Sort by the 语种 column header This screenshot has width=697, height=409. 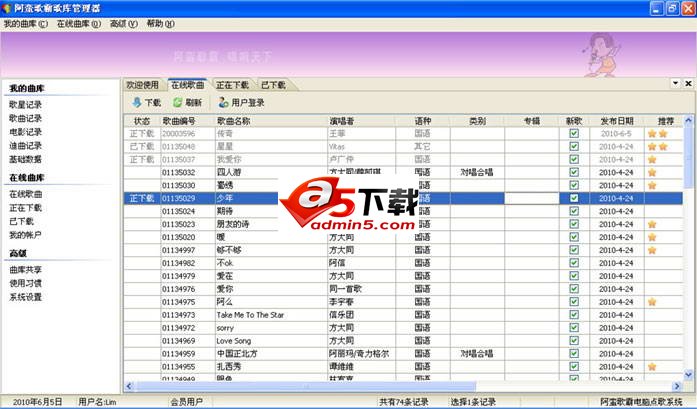coord(423,121)
